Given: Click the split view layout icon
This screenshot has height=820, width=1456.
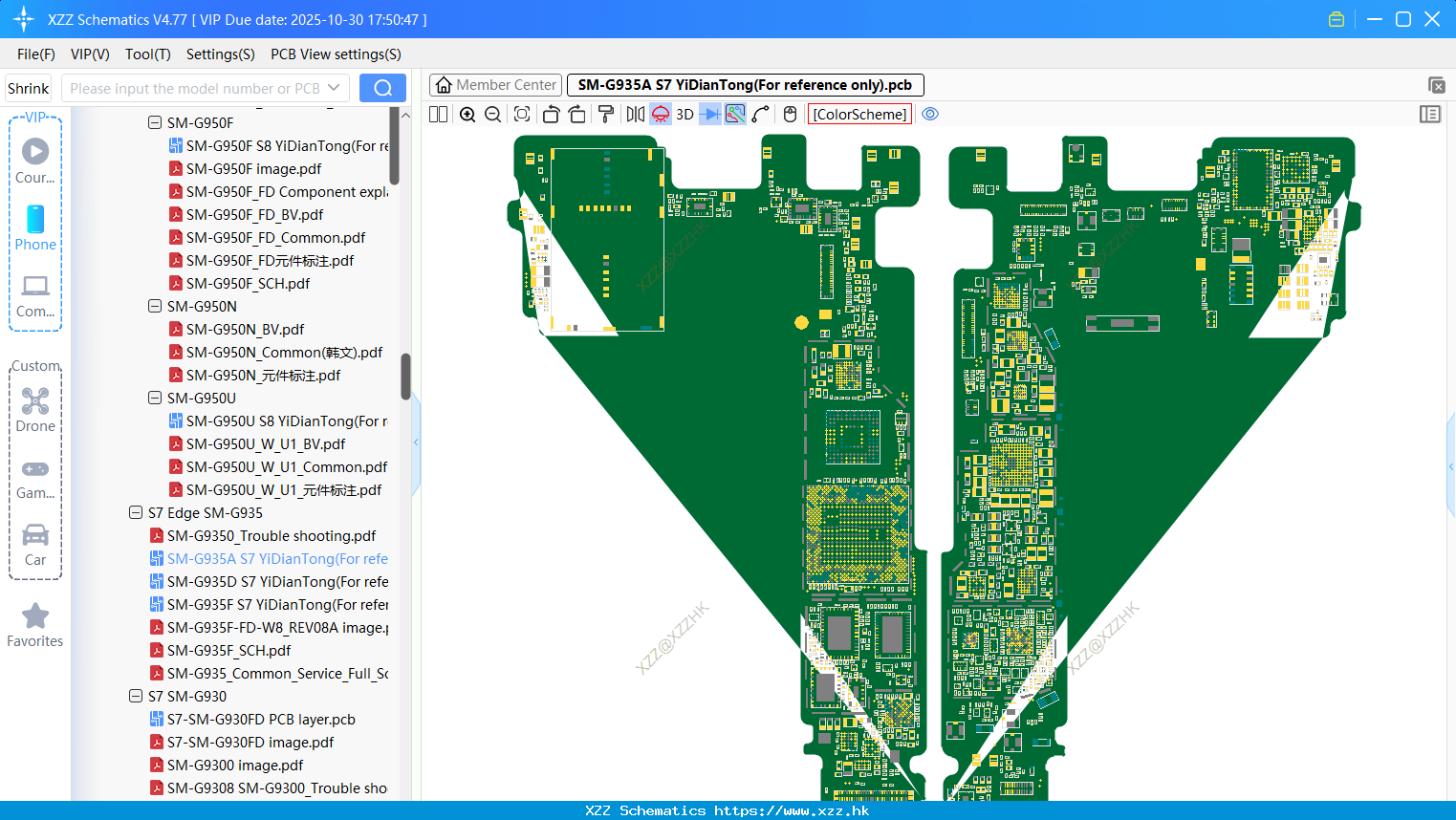Looking at the screenshot, I should (439, 115).
